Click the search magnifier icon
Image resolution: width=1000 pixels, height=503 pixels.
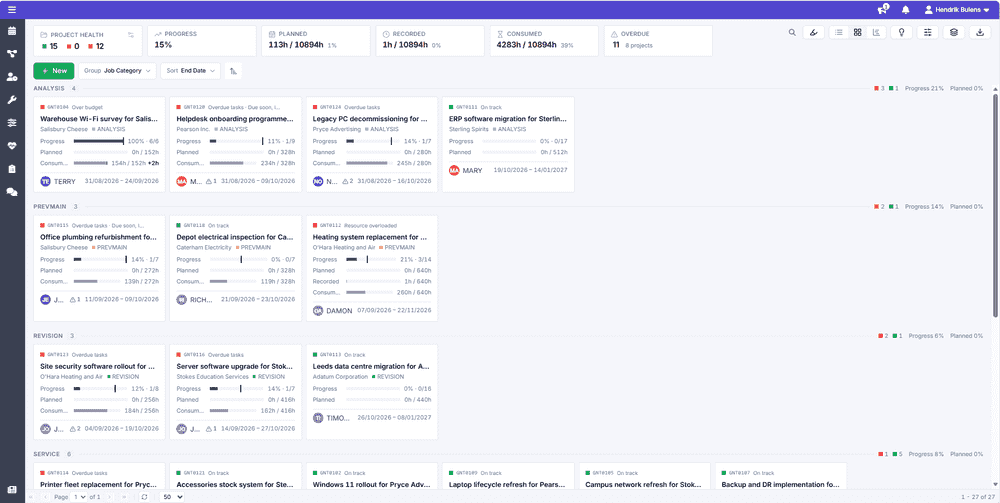pyautogui.click(x=792, y=33)
